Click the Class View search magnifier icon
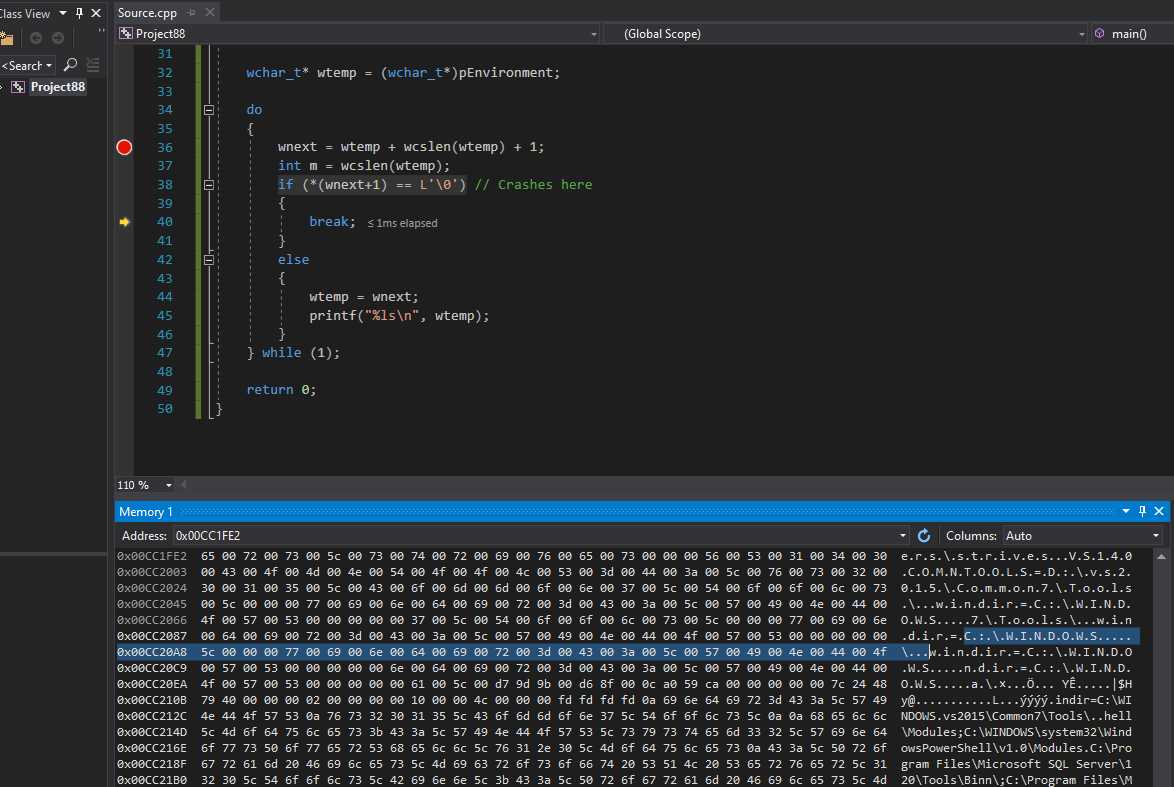This screenshot has height=787, width=1174. pyautogui.click(x=70, y=65)
